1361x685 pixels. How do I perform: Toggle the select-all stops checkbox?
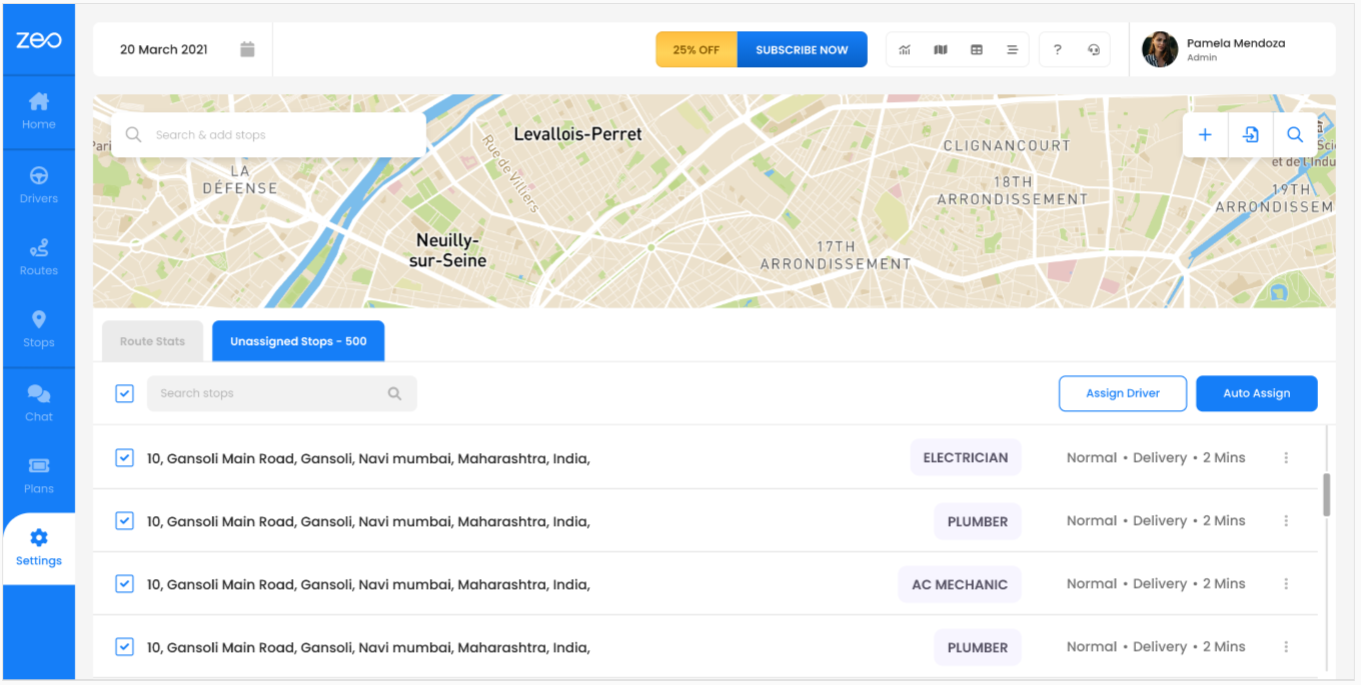(x=124, y=393)
